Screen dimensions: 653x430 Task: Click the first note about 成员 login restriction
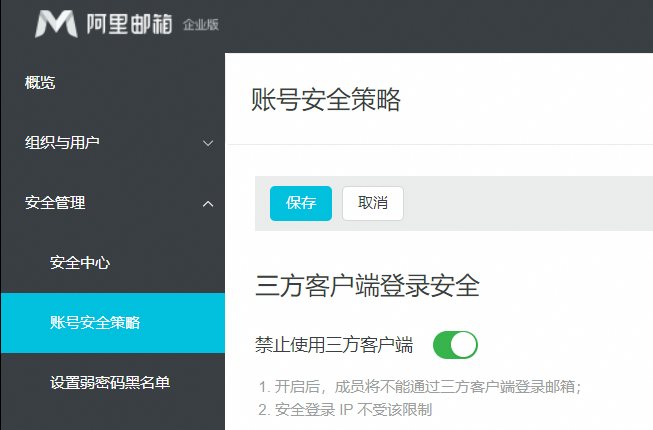point(420,386)
